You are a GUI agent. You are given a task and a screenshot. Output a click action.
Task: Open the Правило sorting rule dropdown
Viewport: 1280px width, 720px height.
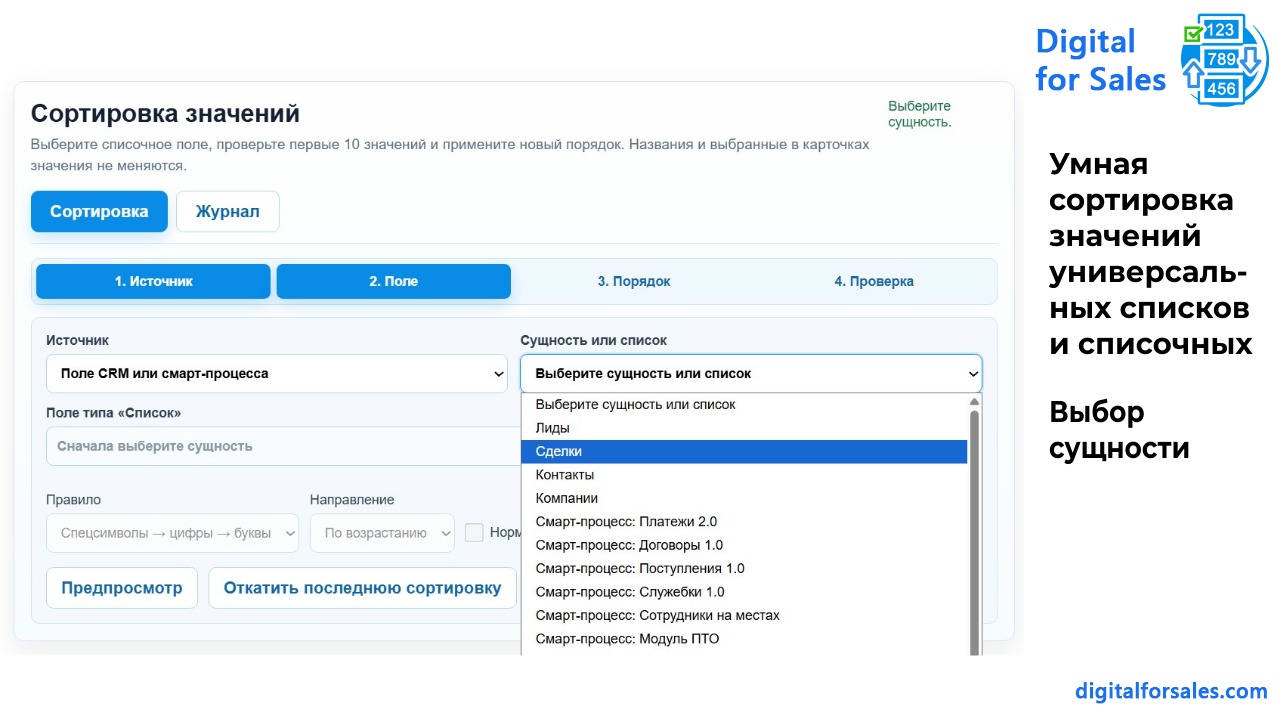172,533
